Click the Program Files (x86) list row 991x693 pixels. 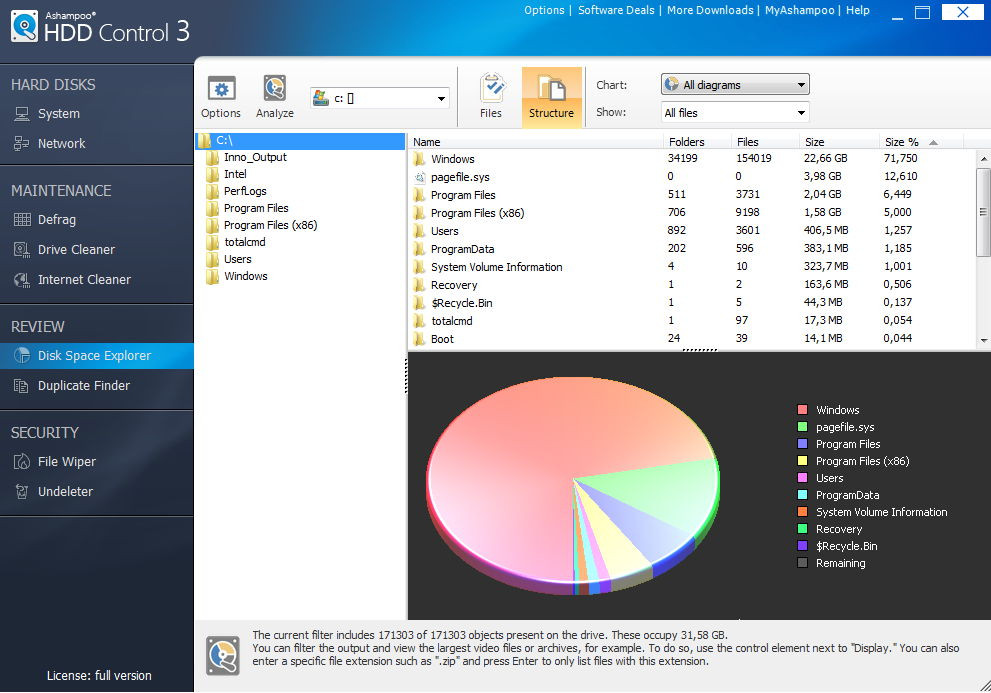pyautogui.click(x=692, y=213)
